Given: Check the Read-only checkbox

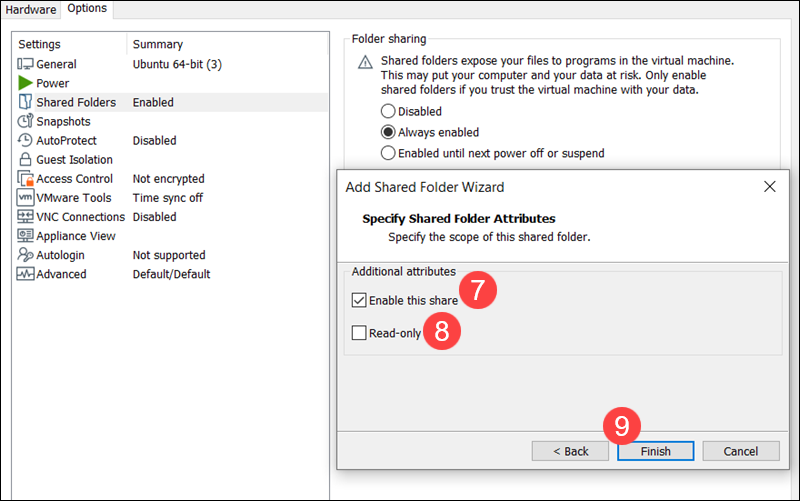Looking at the screenshot, I should point(359,333).
